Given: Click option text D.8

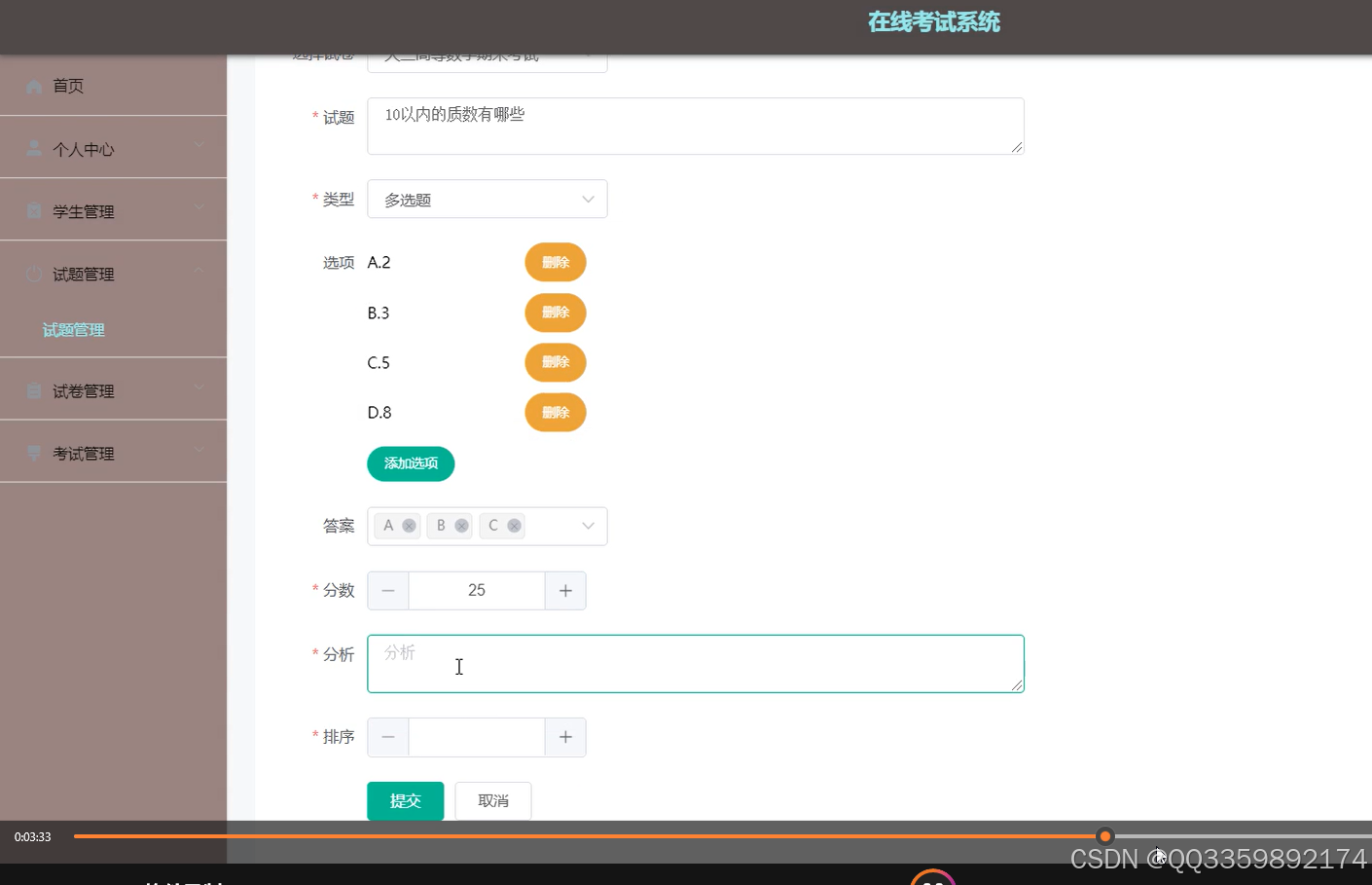Looking at the screenshot, I should click(379, 413).
